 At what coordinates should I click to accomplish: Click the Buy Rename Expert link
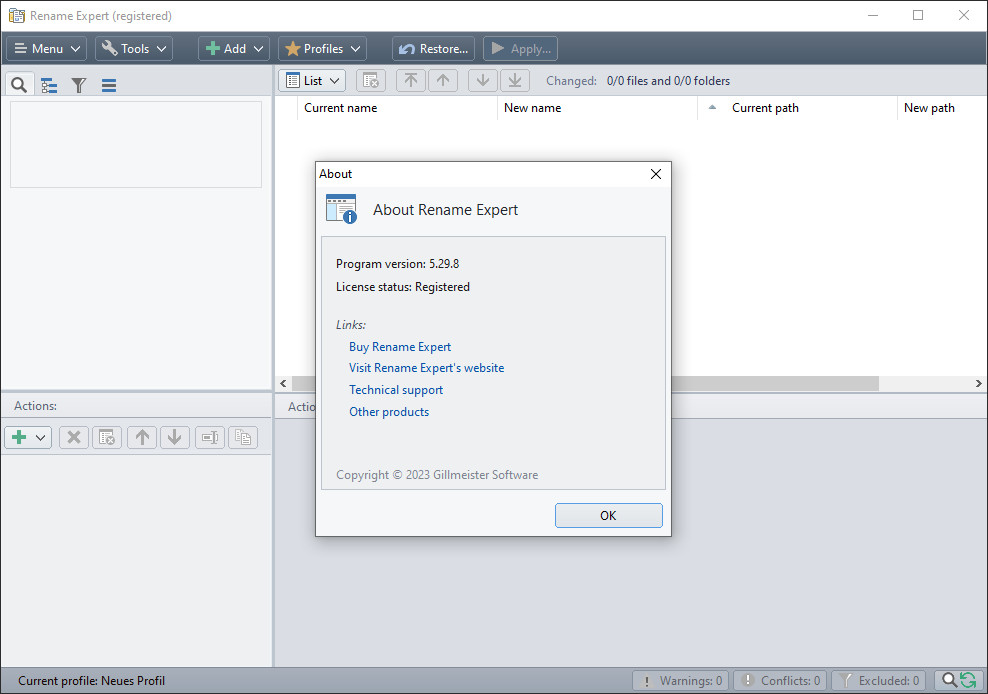pyautogui.click(x=400, y=347)
